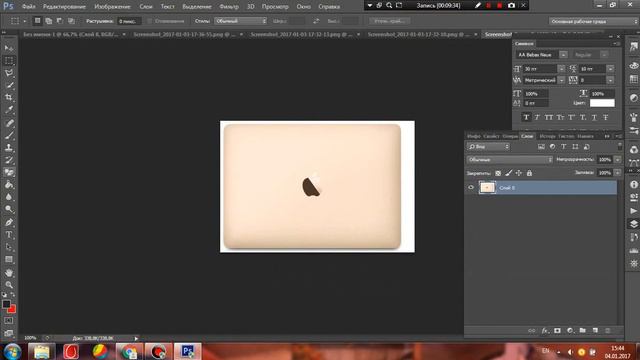
Task: Select the Hand tool
Action: click(x=9, y=273)
